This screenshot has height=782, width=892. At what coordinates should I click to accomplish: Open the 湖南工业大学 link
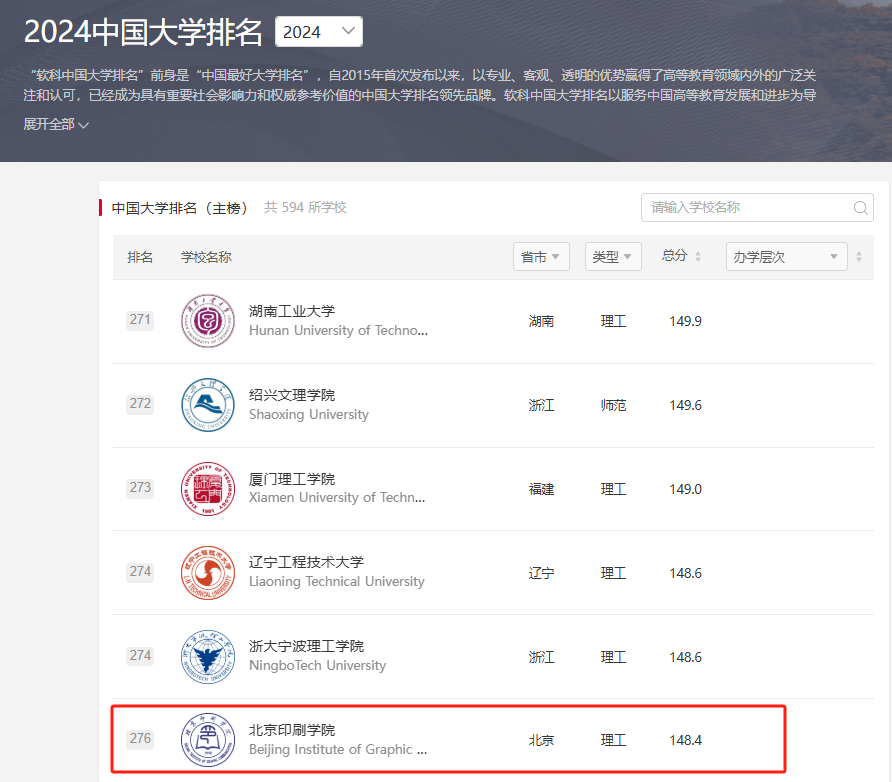[x=292, y=311]
